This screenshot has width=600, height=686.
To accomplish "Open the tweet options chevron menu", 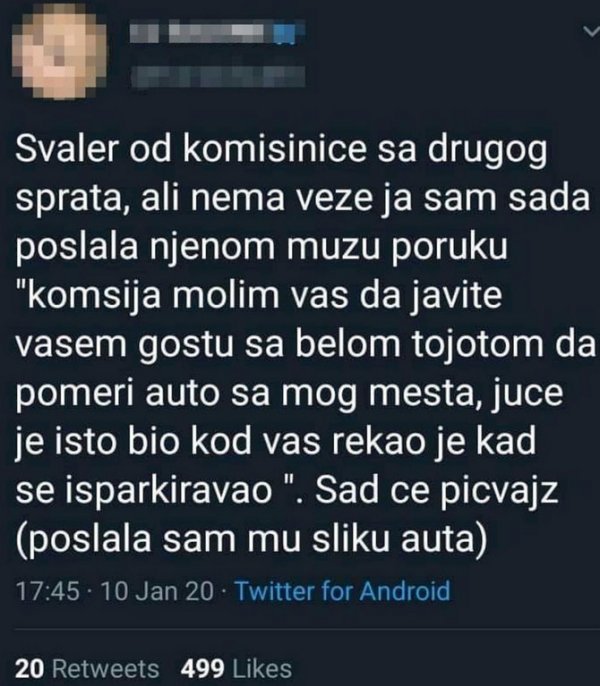I will coord(592,32).
